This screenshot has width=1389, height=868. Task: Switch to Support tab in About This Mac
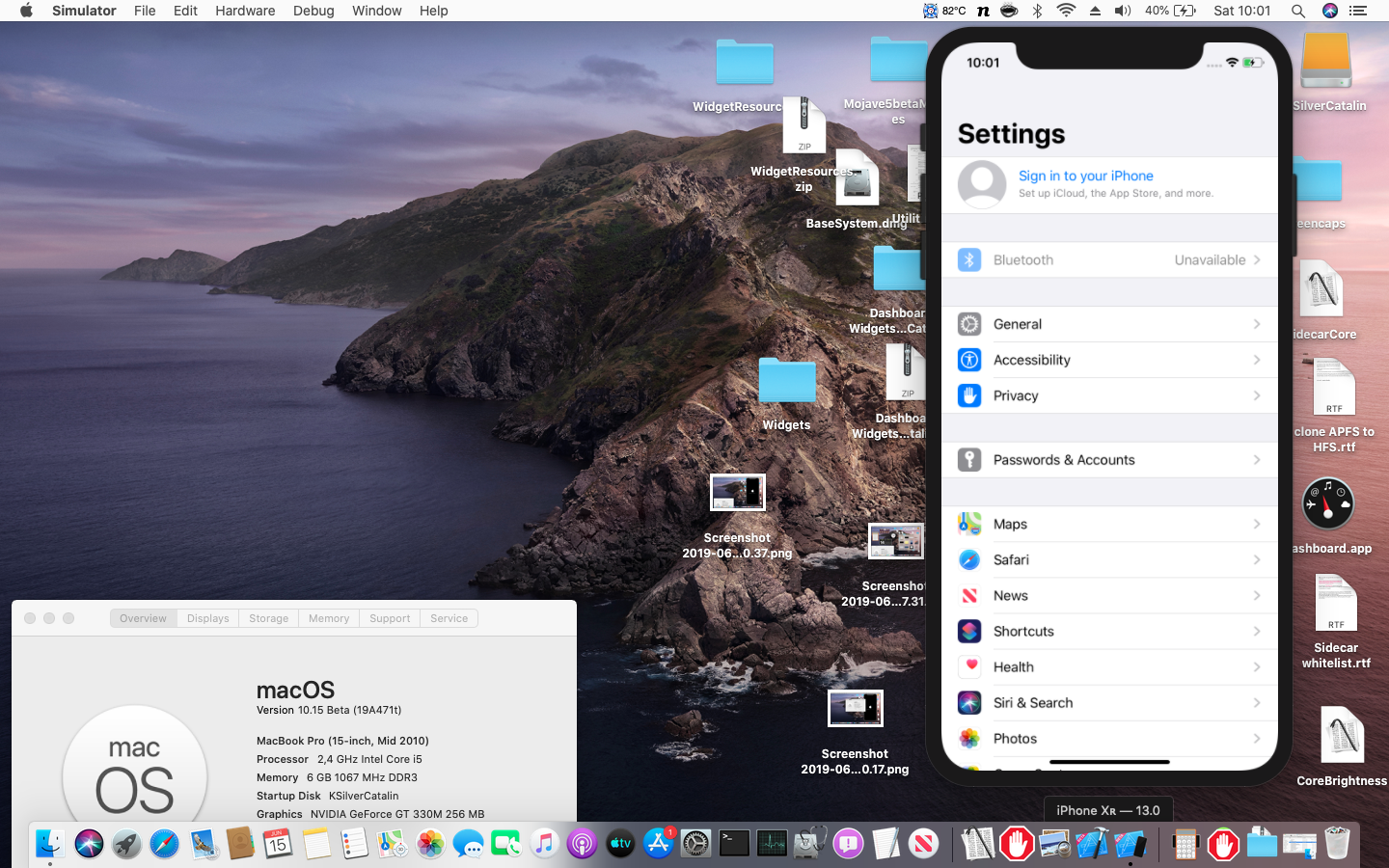pyautogui.click(x=390, y=618)
